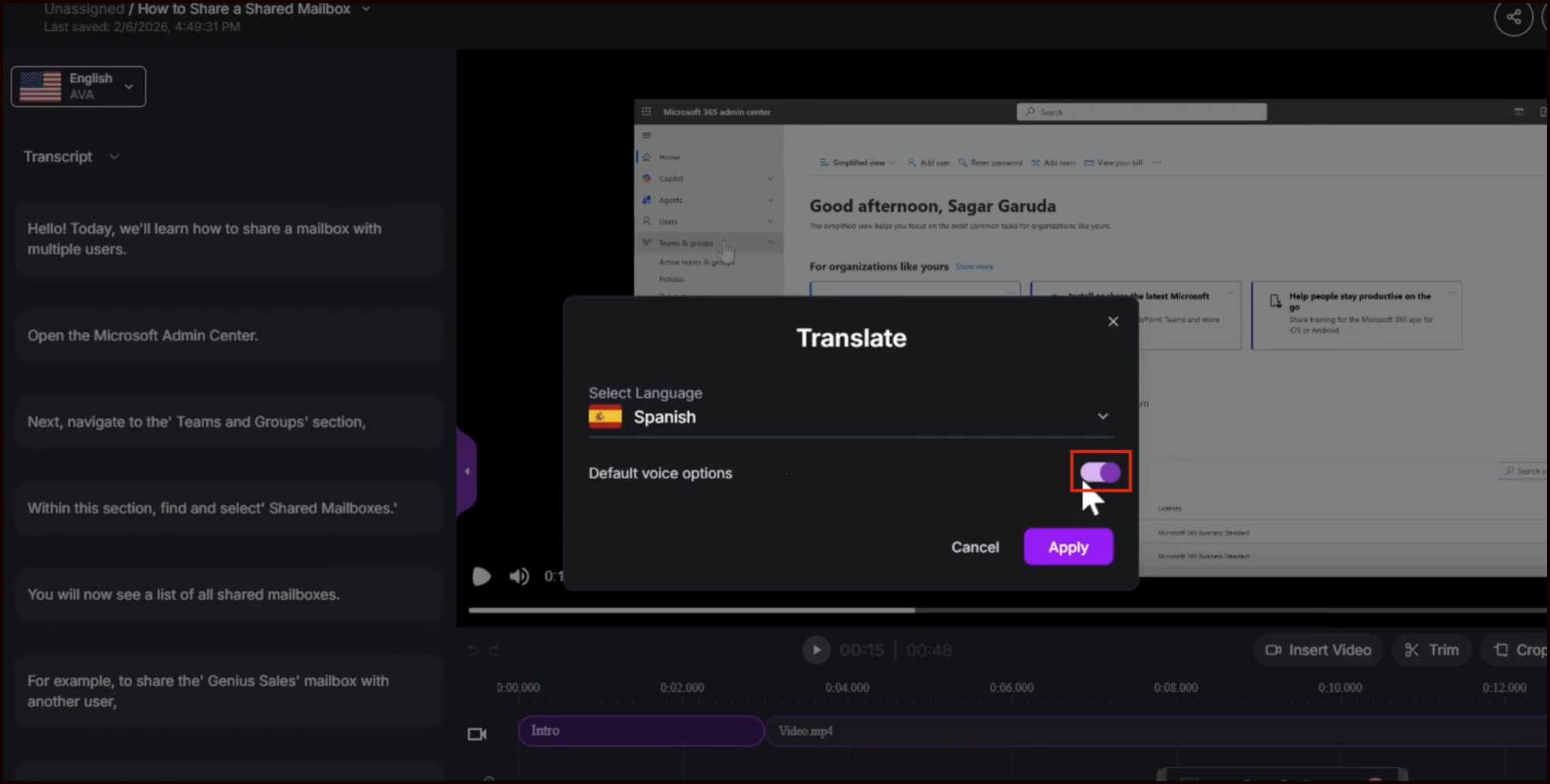Click the Trim tool button
The width and height of the screenshot is (1550, 784).
click(x=1432, y=650)
